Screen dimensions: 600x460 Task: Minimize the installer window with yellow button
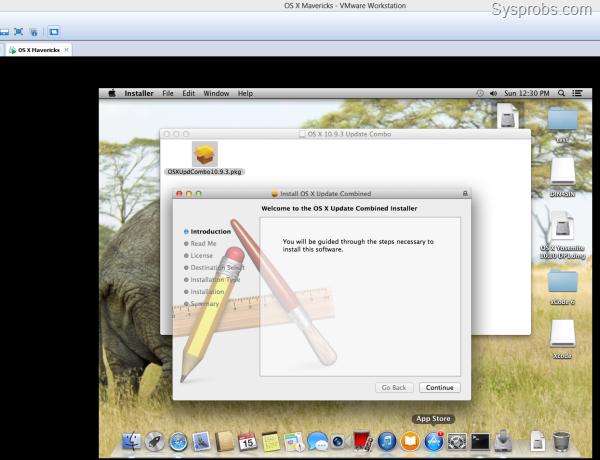coord(189,194)
